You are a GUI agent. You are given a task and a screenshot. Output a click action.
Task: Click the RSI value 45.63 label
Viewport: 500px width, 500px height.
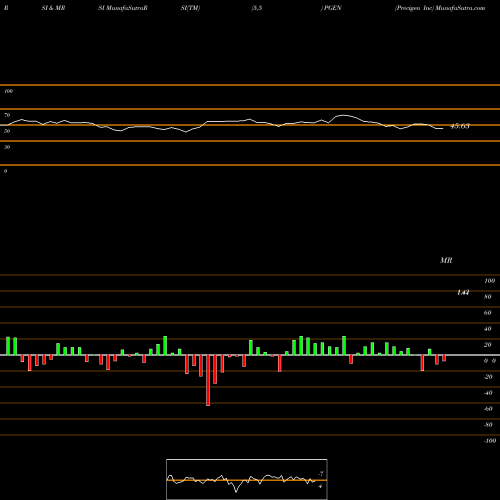[x=460, y=126]
